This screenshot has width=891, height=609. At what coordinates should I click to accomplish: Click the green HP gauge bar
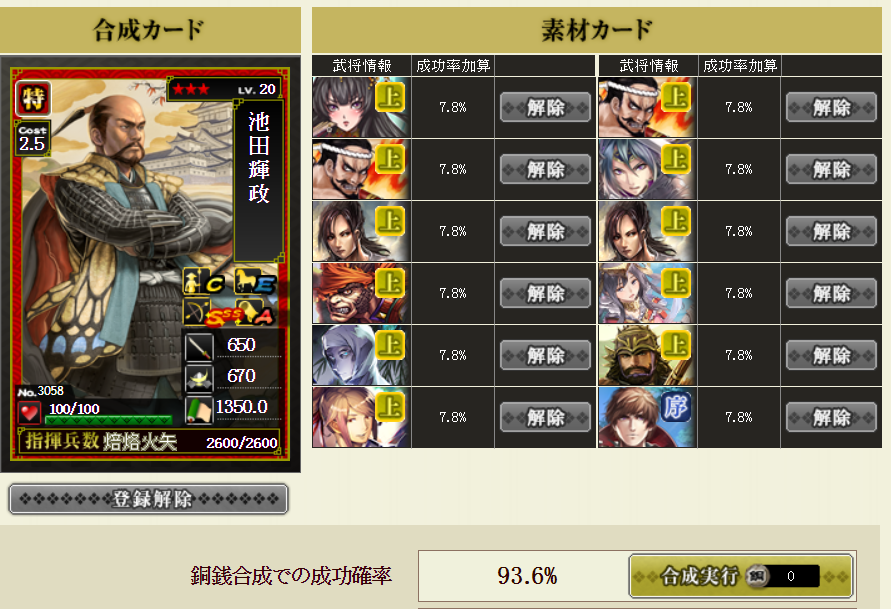(108, 420)
